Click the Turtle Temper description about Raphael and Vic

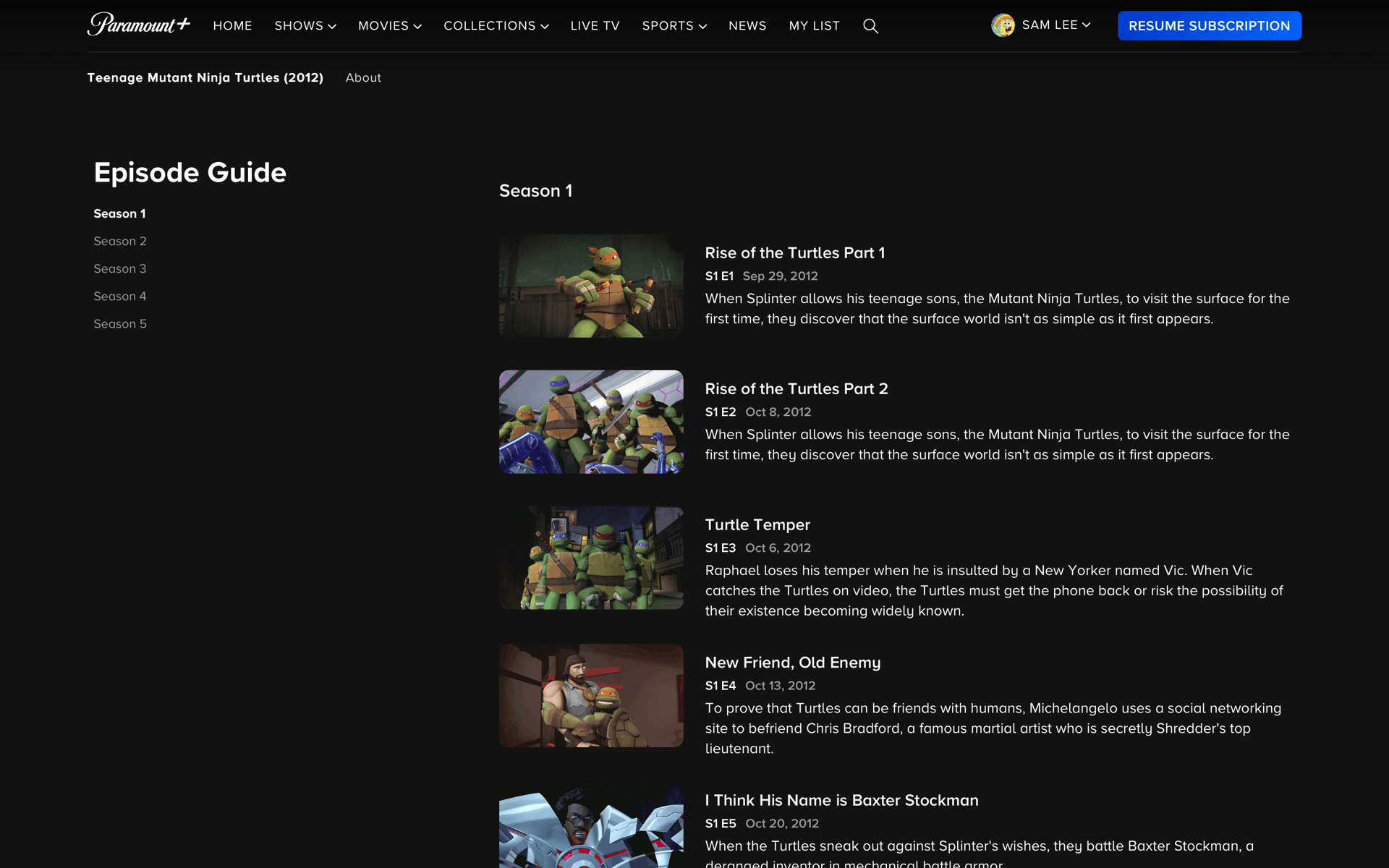click(x=994, y=590)
